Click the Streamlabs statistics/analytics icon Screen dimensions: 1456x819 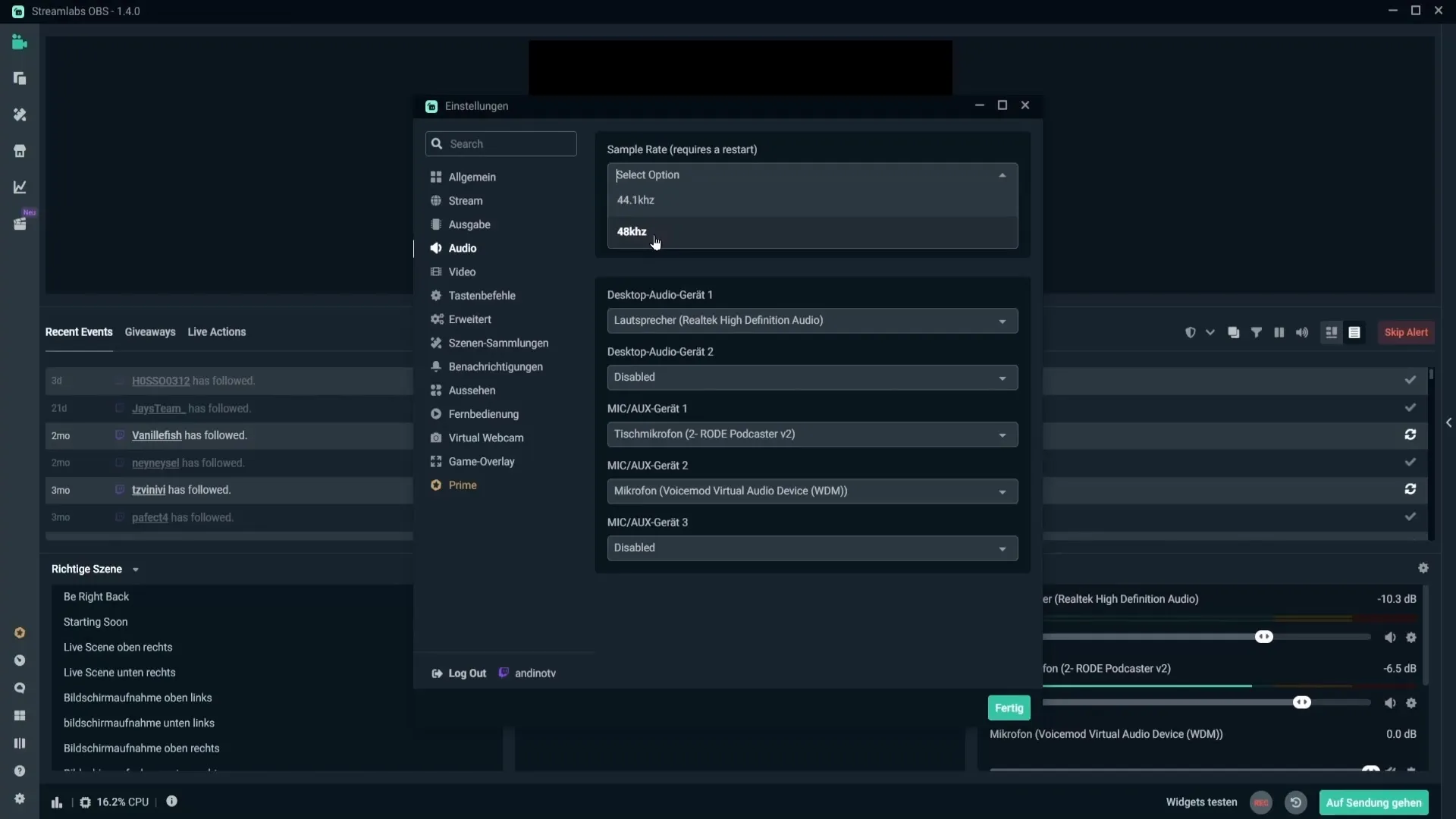19,187
